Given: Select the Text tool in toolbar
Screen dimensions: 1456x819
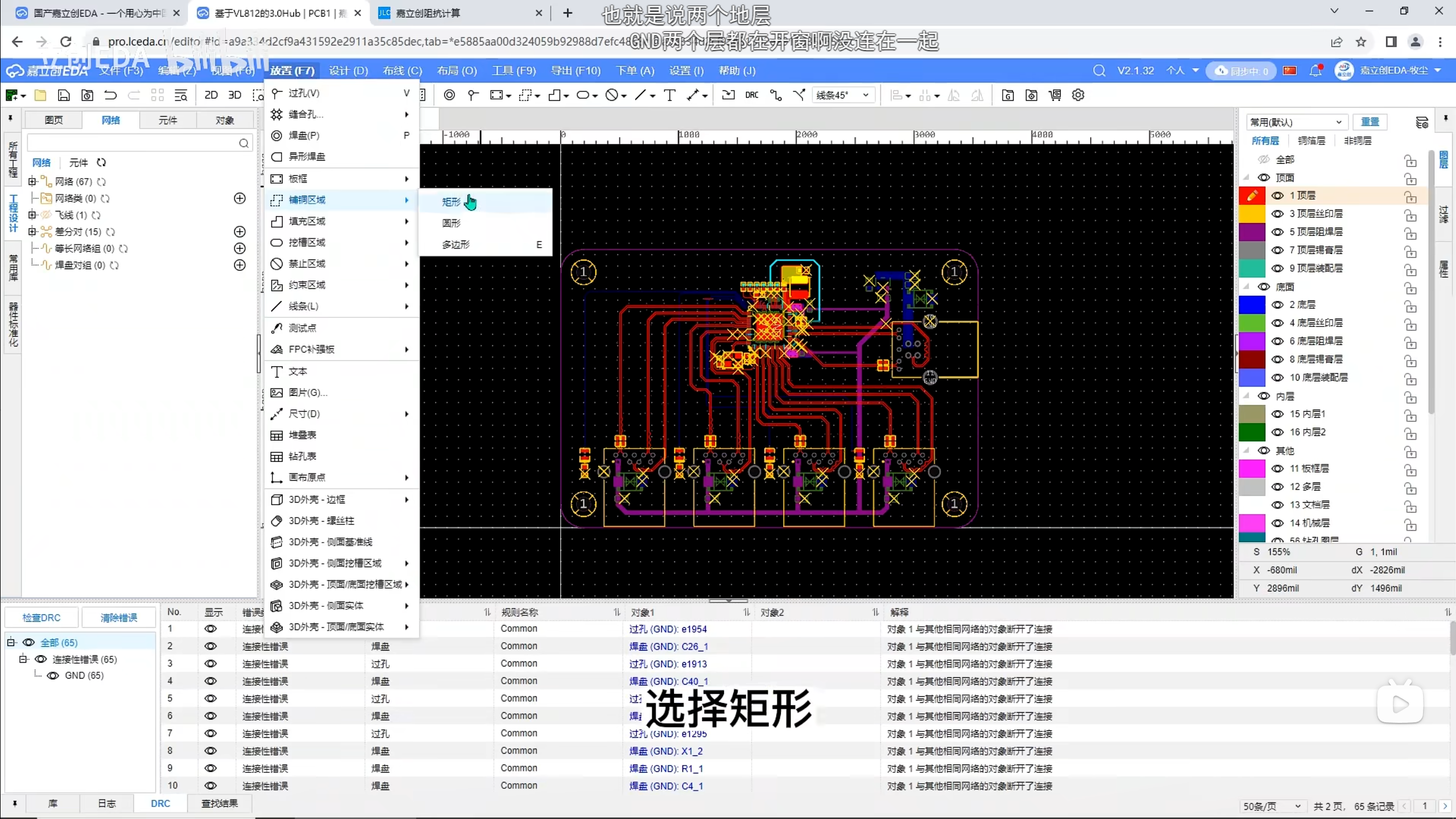Looking at the screenshot, I should pyautogui.click(x=669, y=95).
